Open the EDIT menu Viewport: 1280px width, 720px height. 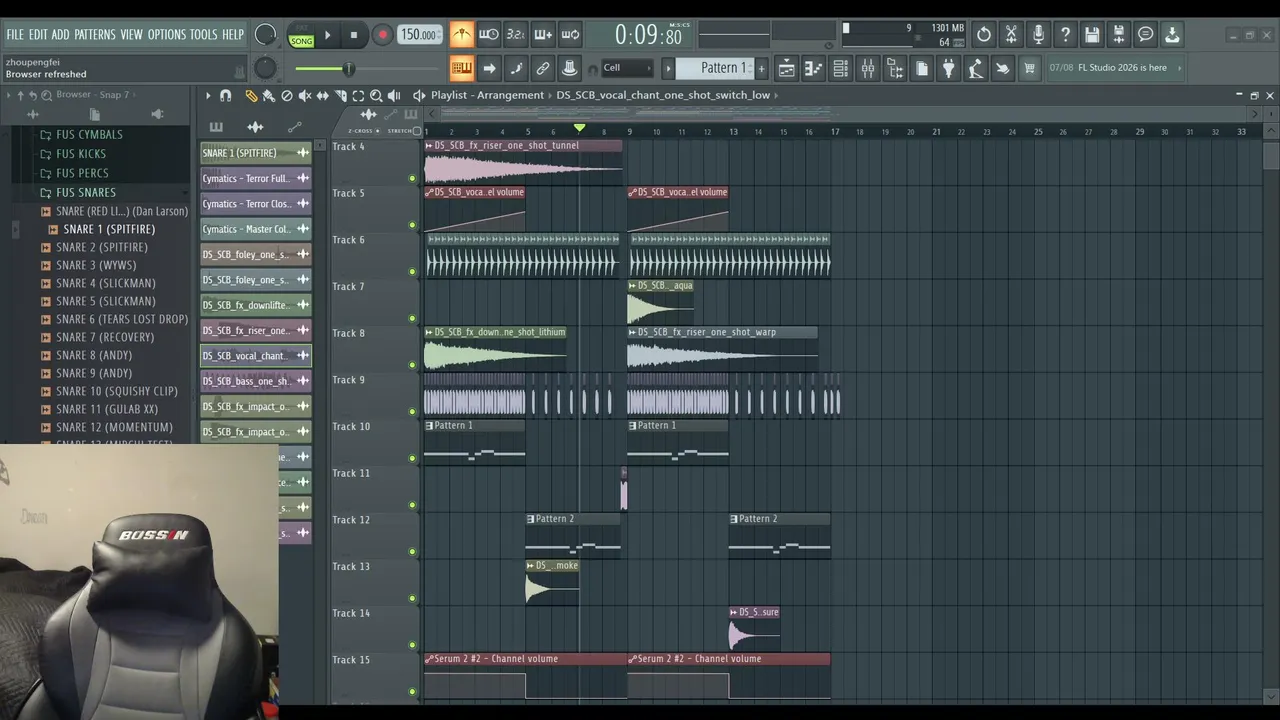[38, 34]
